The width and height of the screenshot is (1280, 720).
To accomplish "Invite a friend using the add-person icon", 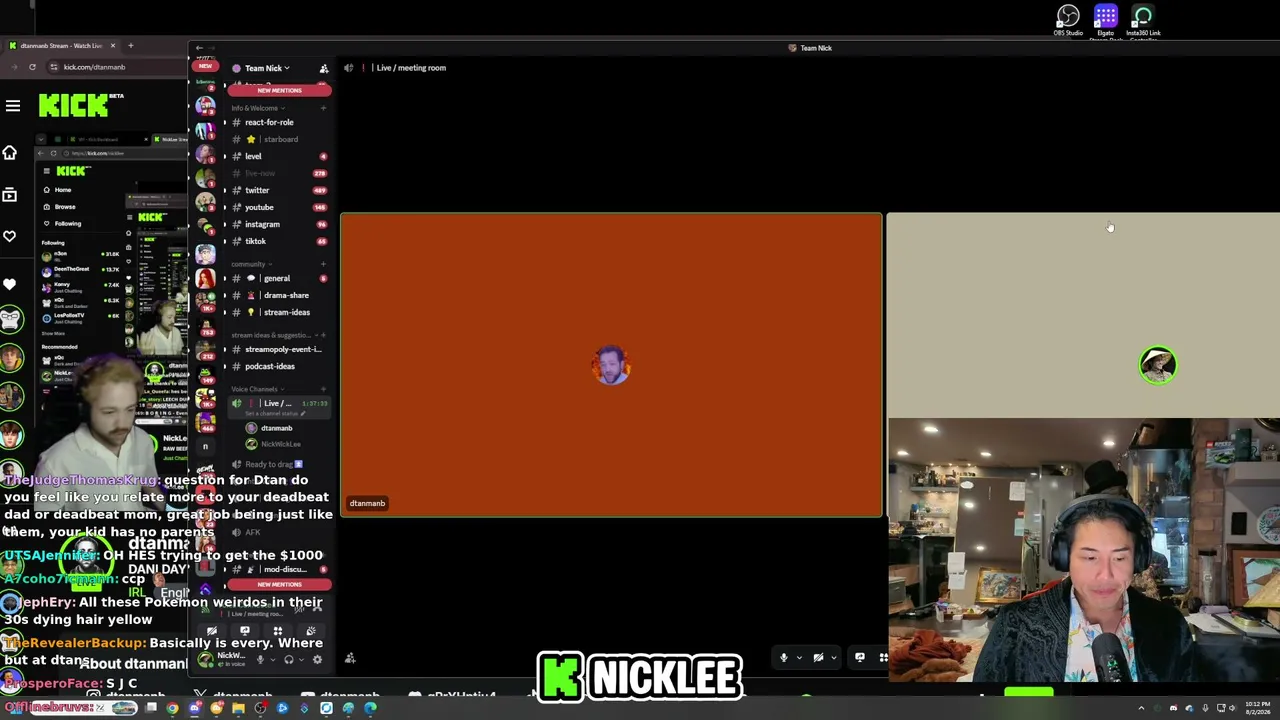I will tap(350, 658).
